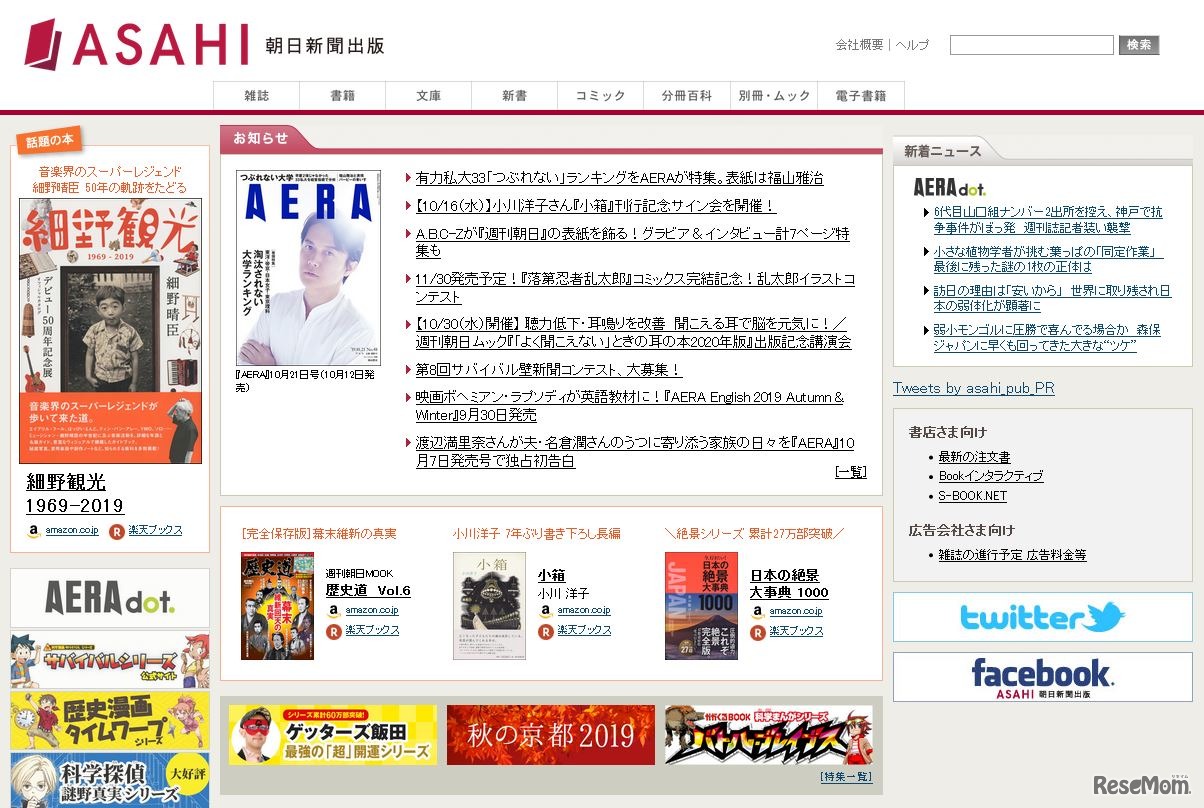Click the 検索 search button
1204x808 pixels.
click(1139, 45)
